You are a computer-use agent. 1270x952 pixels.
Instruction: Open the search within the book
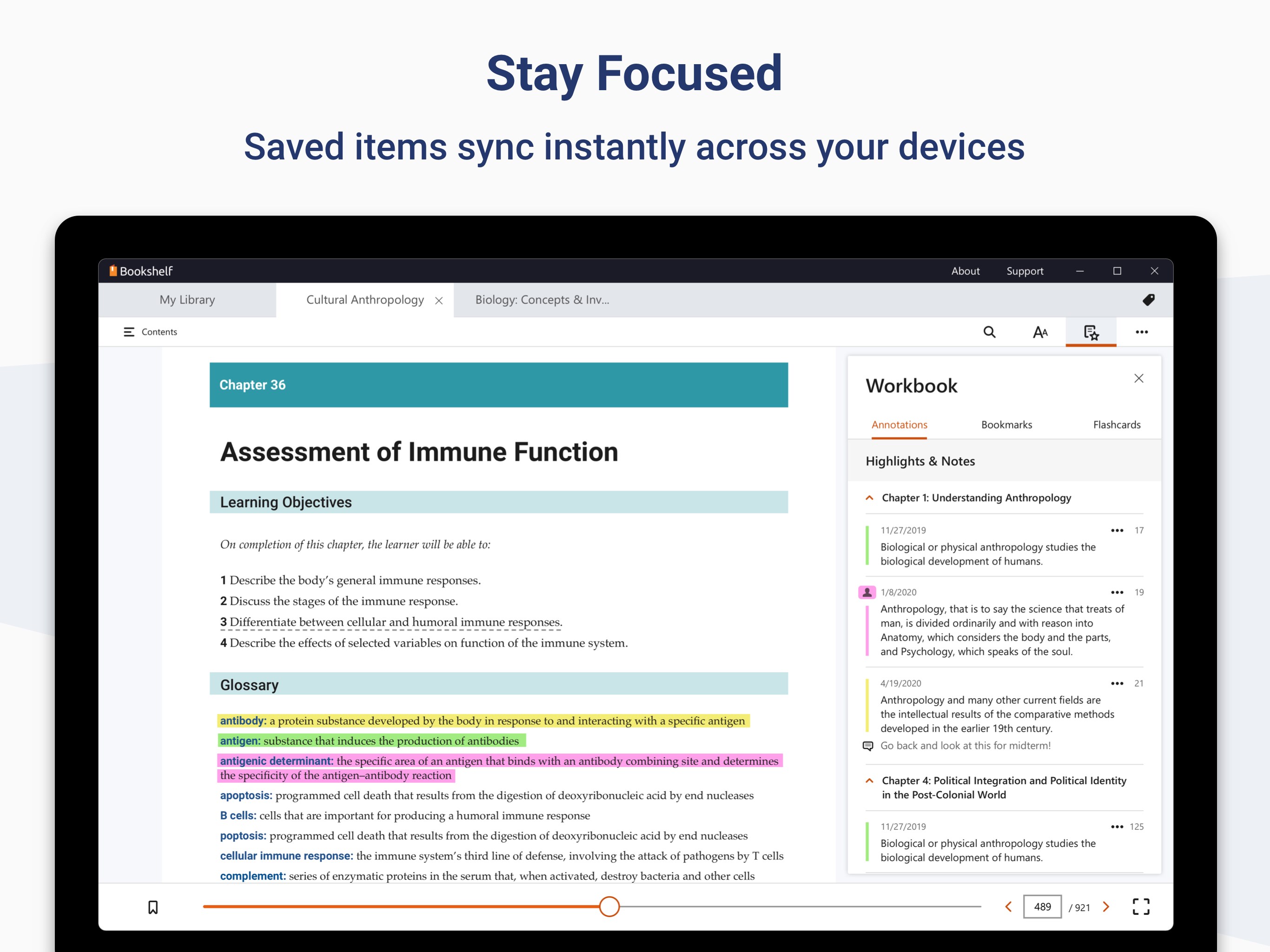tap(989, 332)
